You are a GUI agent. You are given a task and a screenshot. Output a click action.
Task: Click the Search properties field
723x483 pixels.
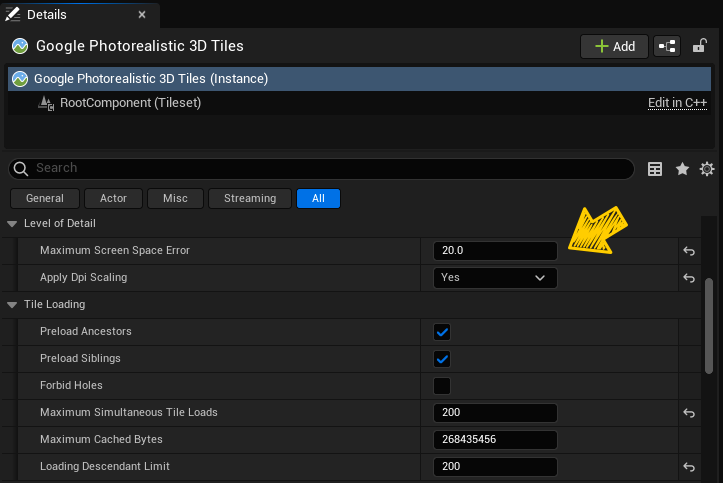tap(321, 169)
